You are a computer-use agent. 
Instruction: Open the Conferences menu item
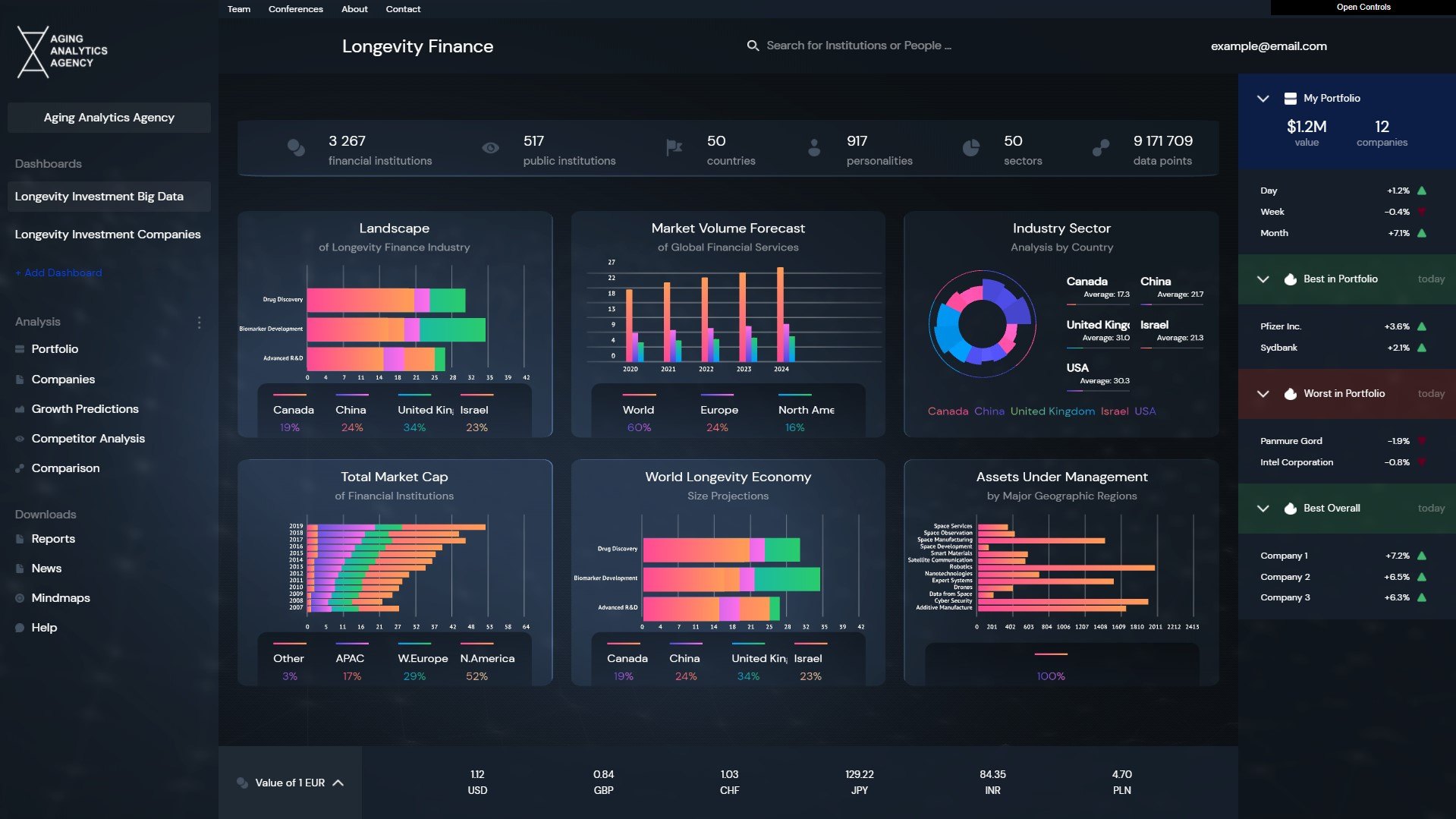pos(296,9)
